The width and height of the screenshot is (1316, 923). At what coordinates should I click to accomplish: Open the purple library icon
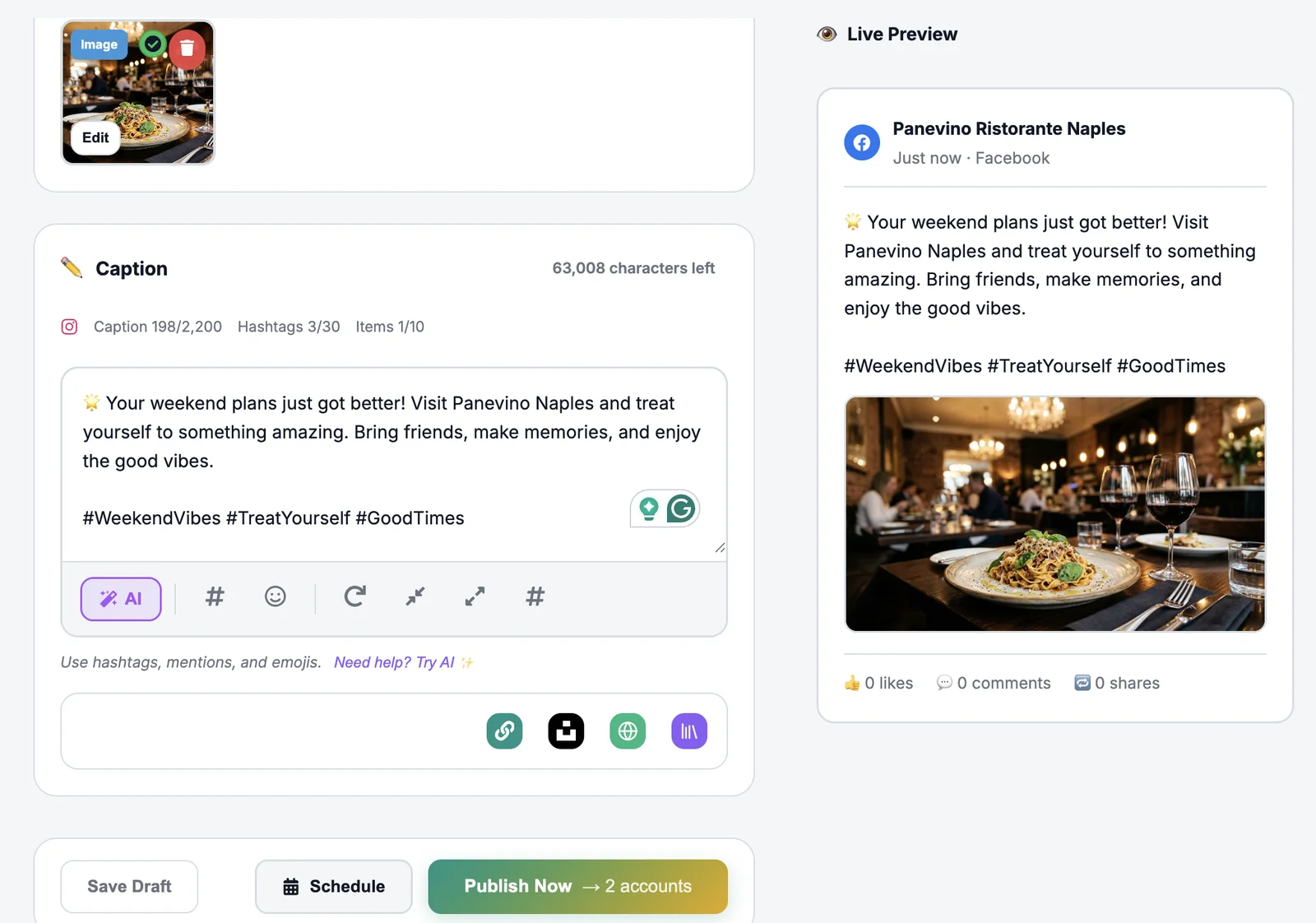pos(689,731)
